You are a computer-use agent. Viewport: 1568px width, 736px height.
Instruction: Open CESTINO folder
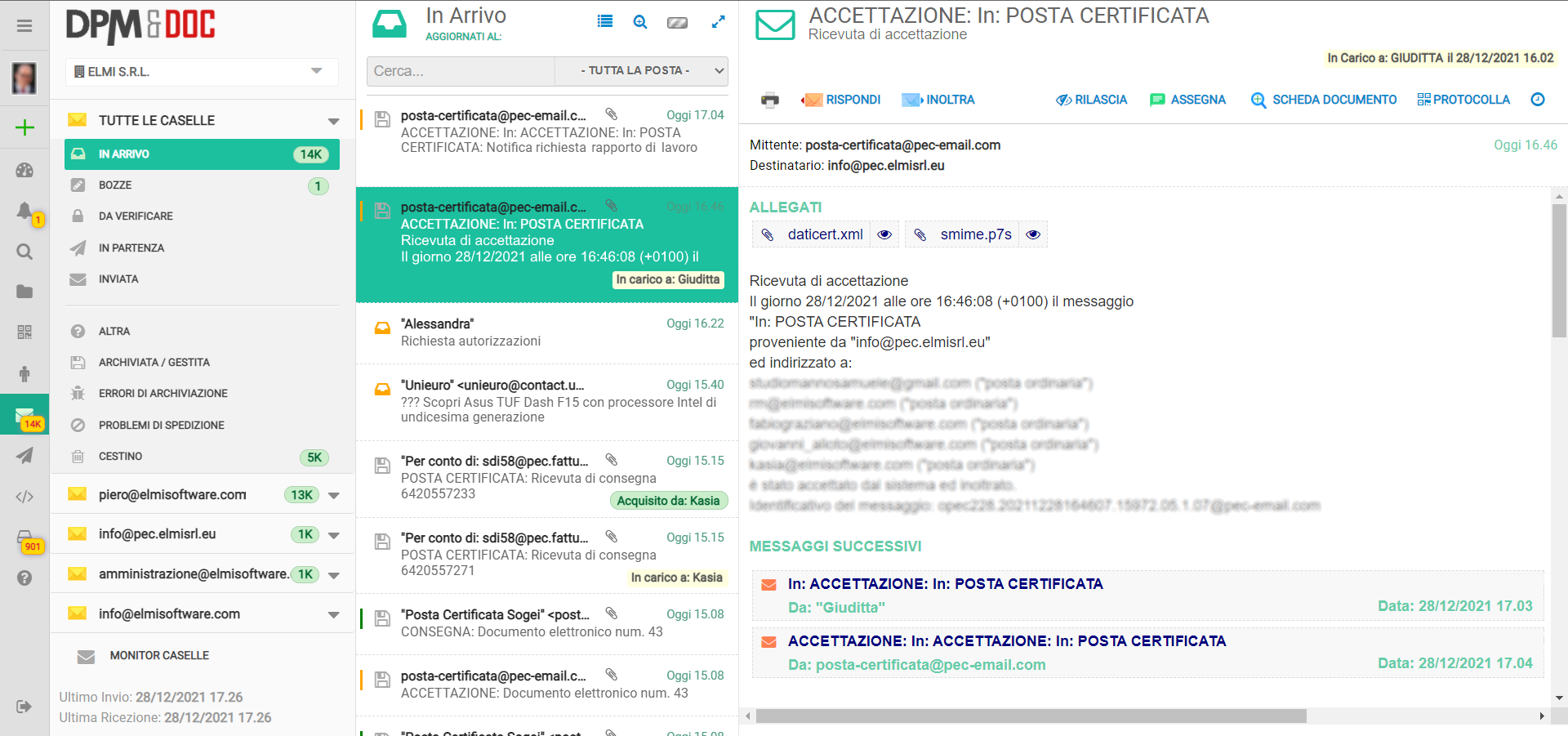(x=202, y=457)
